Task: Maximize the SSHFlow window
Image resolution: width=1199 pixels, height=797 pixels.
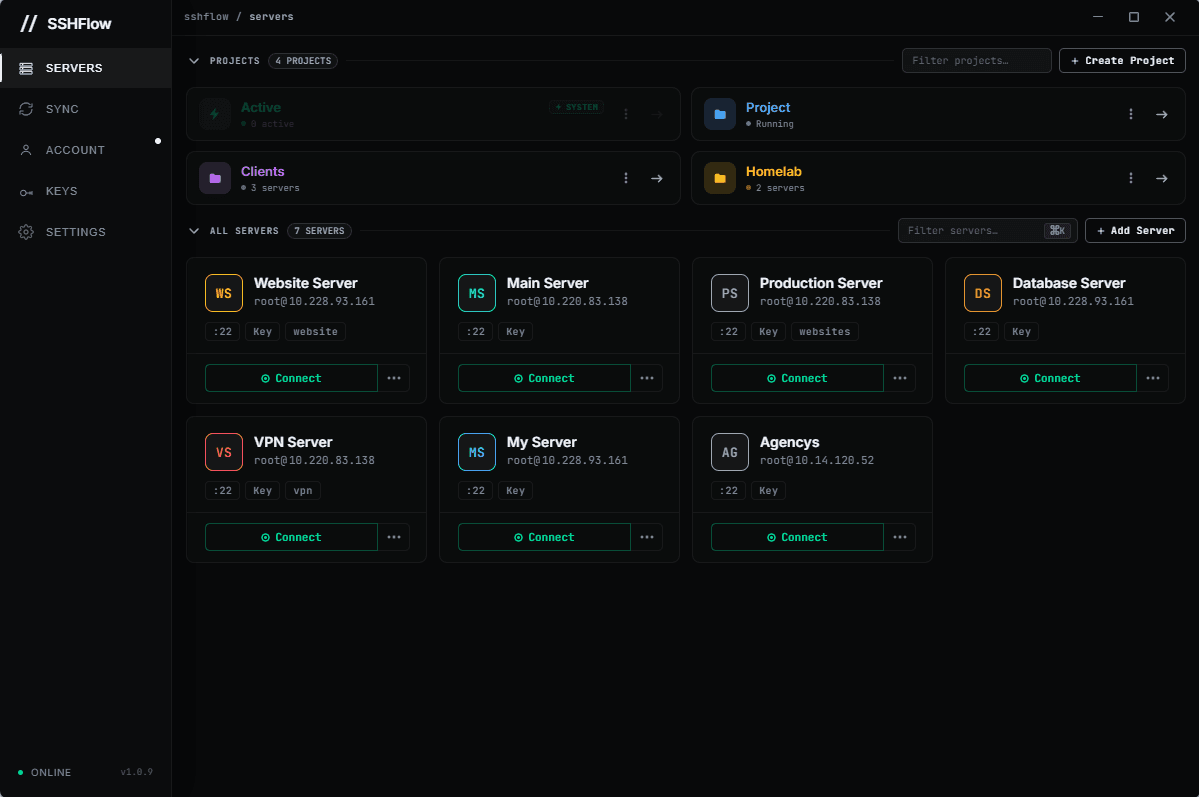Action: [x=1134, y=17]
